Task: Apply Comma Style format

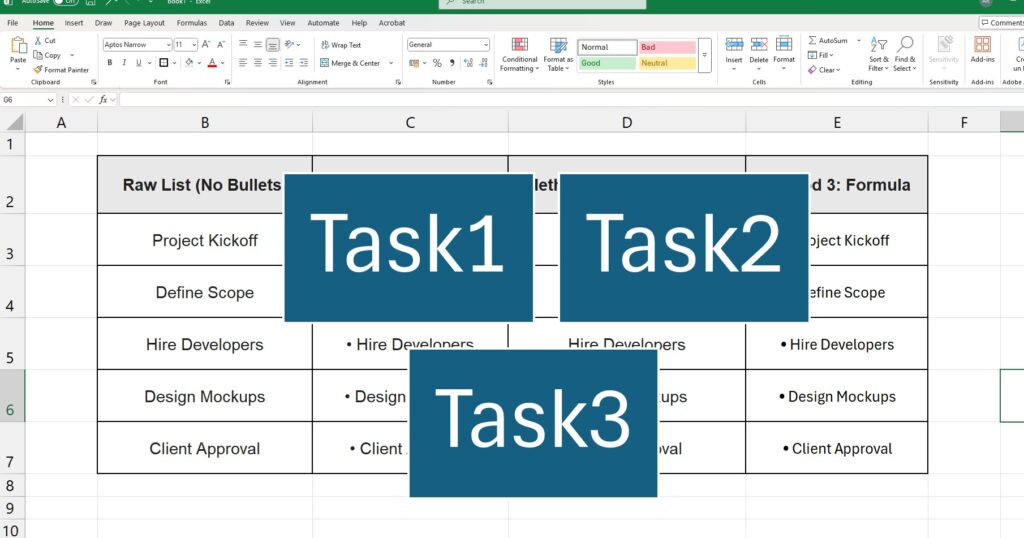Action: coord(452,63)
